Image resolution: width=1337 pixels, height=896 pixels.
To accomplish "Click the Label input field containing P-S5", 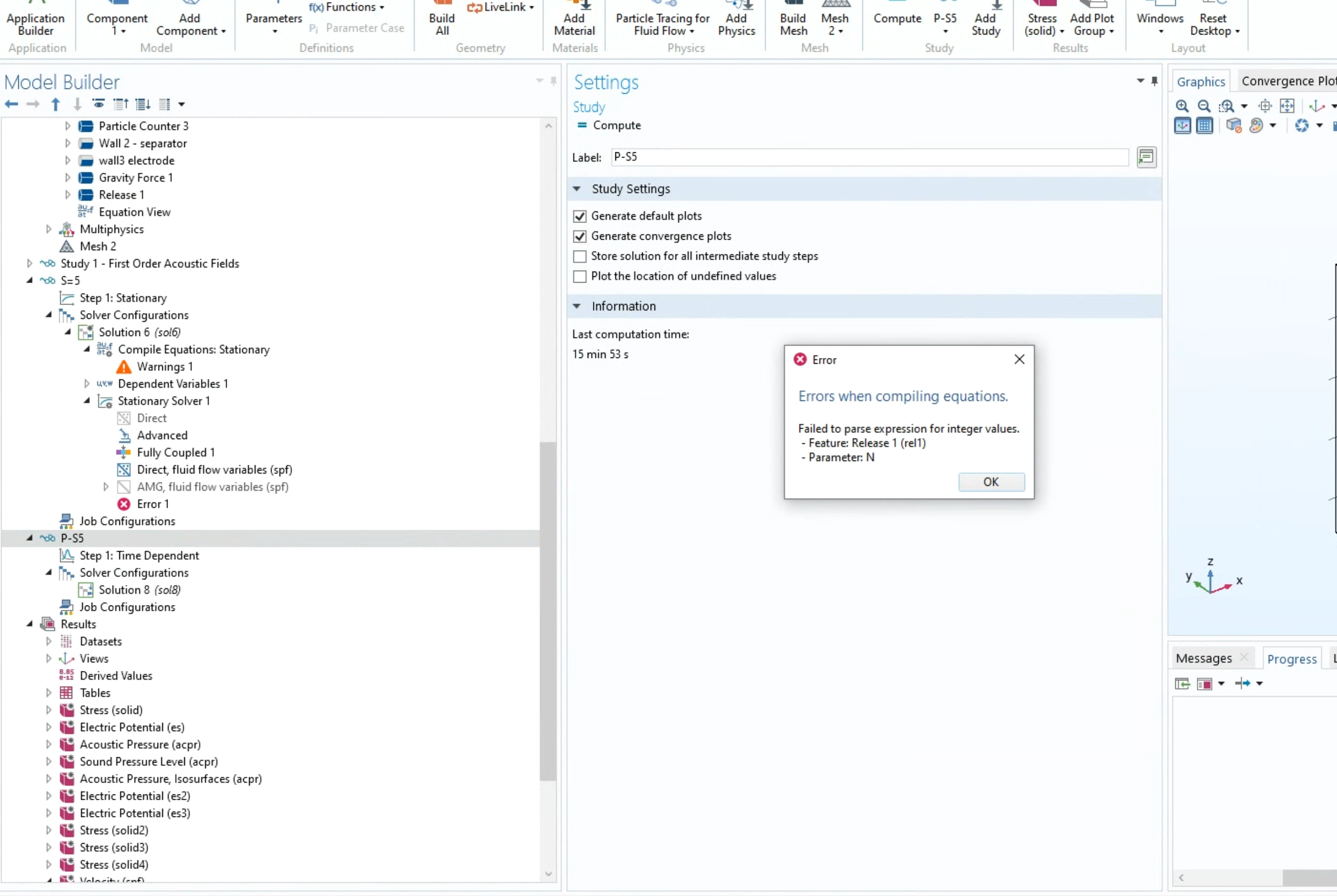I will (869, 157).
